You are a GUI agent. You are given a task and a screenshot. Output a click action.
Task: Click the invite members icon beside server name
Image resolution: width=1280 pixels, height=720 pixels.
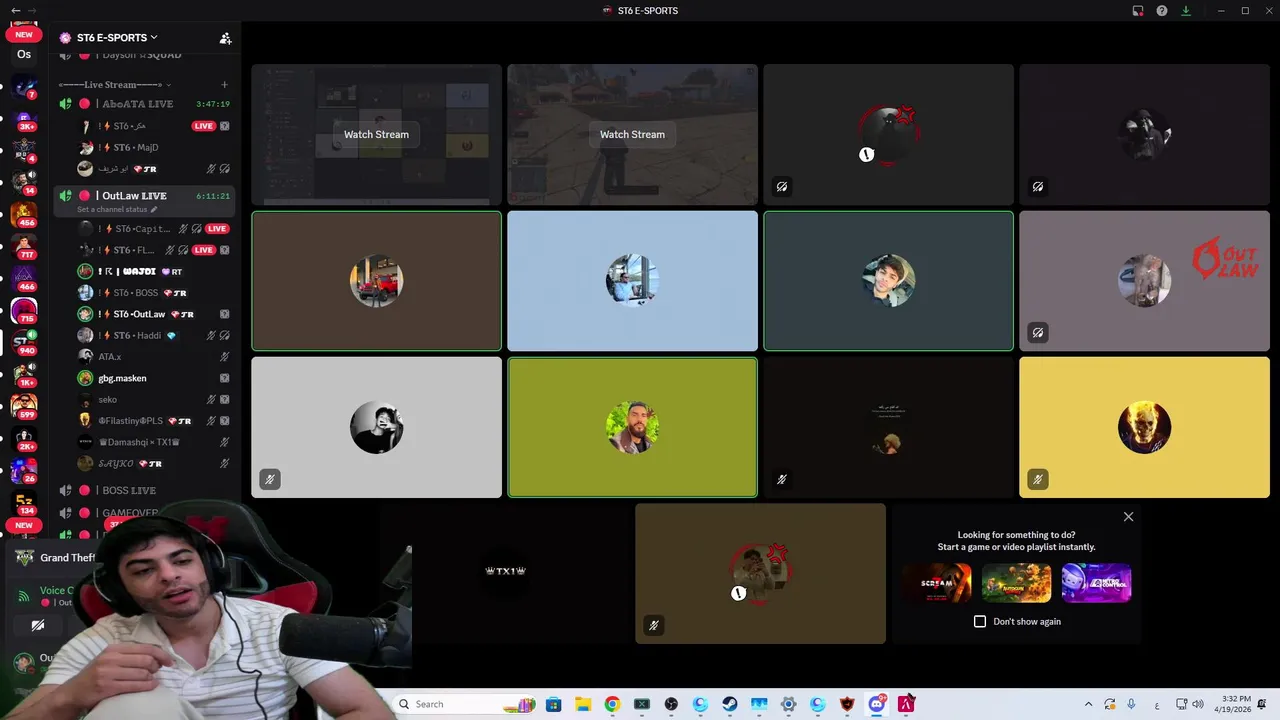tap(225, 38)
